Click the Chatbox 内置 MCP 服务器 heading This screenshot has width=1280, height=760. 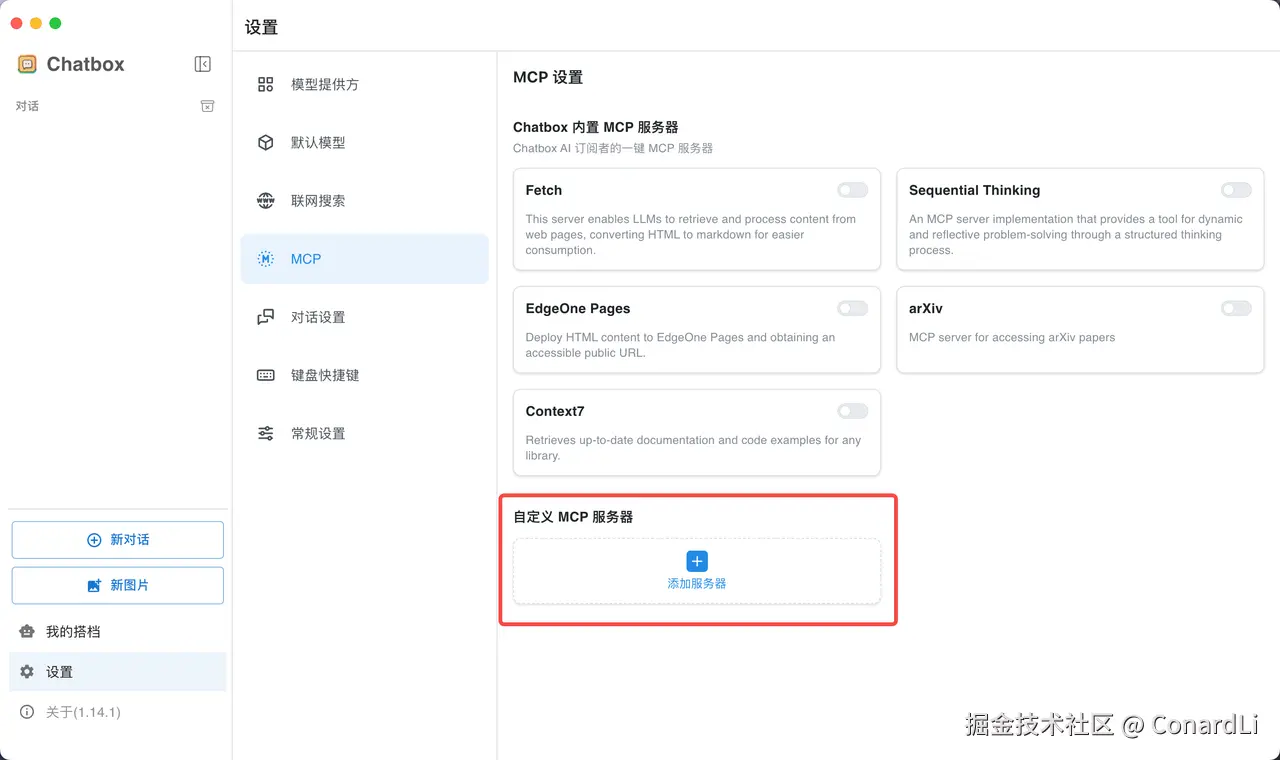(x=596, y=127)
